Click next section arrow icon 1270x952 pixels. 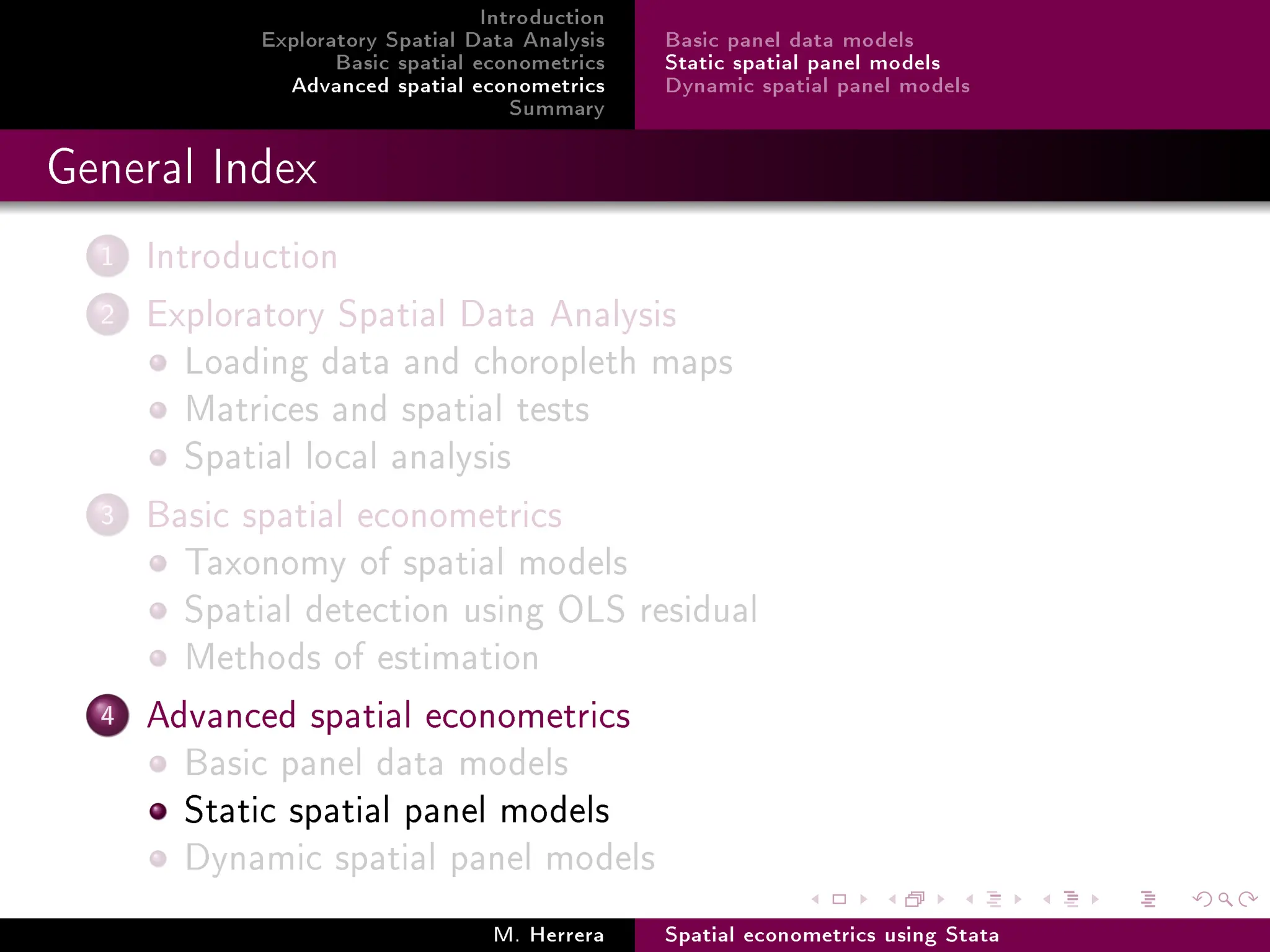coord(1095,899)
